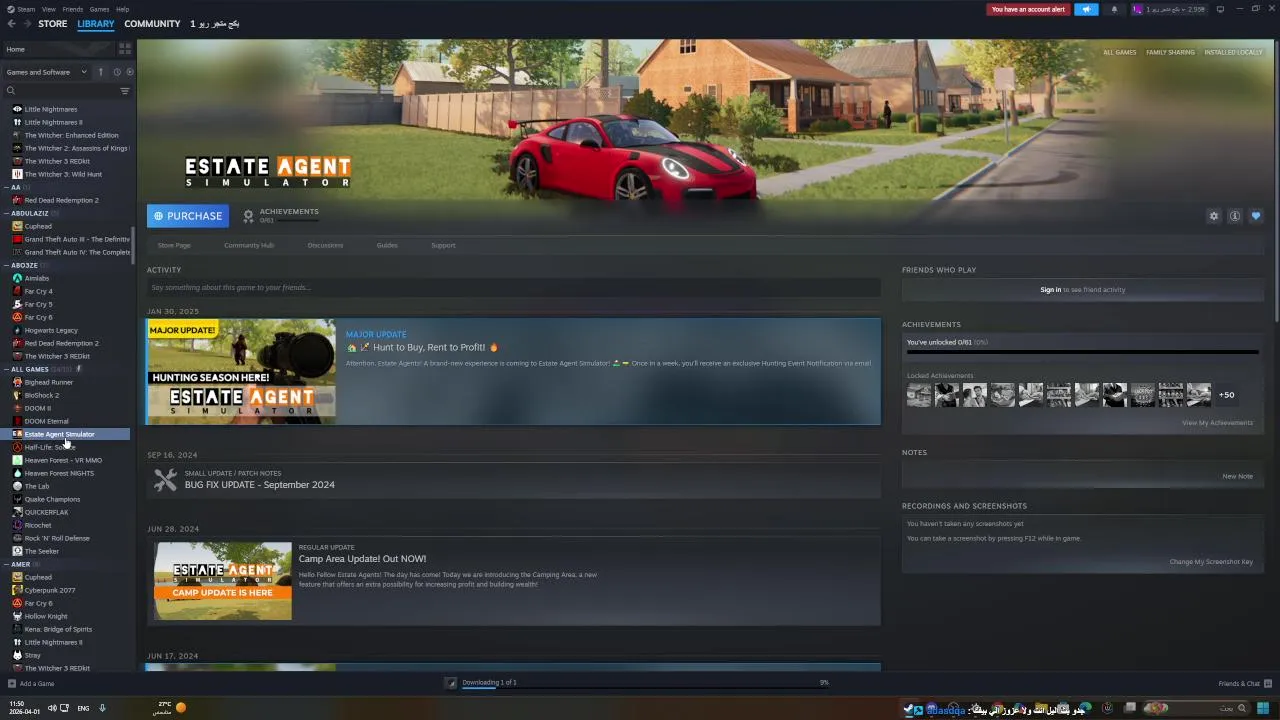The width and height of the screenshot is (1280, 720).
Task: Open the announcements megaphone icon
Action: tap(1086, 9)
